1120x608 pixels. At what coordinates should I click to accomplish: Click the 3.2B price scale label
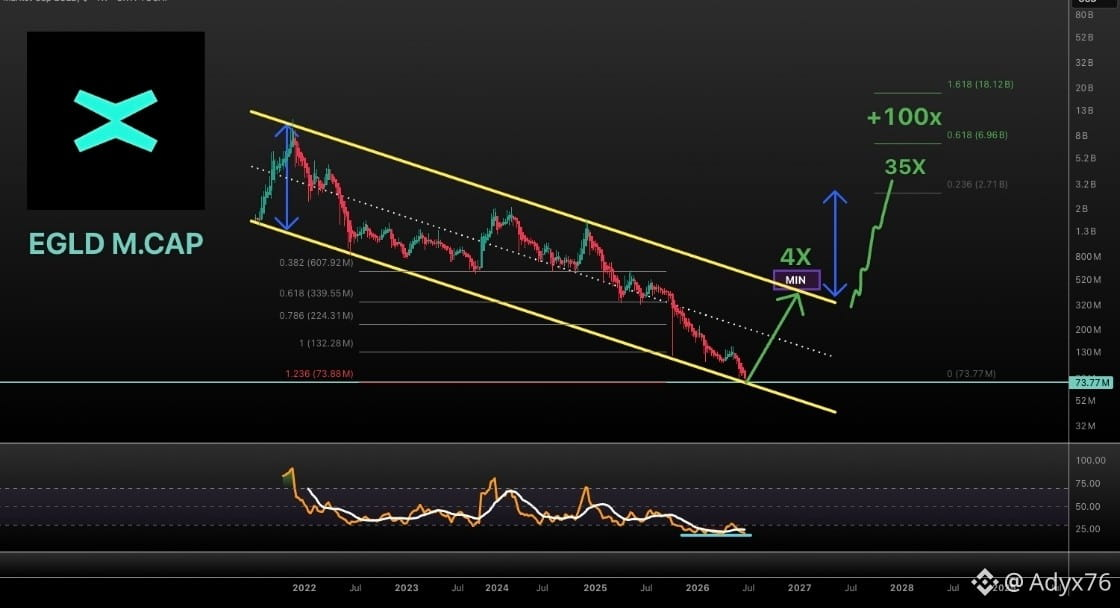pos(1085,184)
